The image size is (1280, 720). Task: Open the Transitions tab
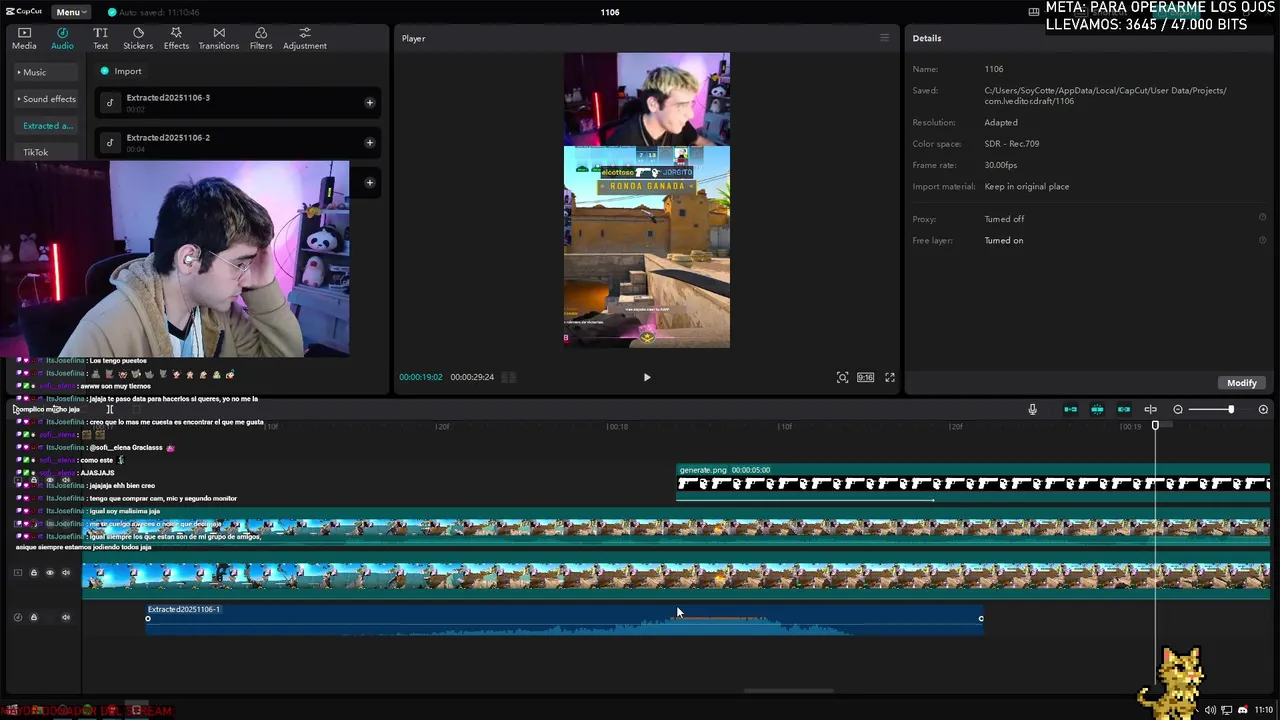pos(218,39)
